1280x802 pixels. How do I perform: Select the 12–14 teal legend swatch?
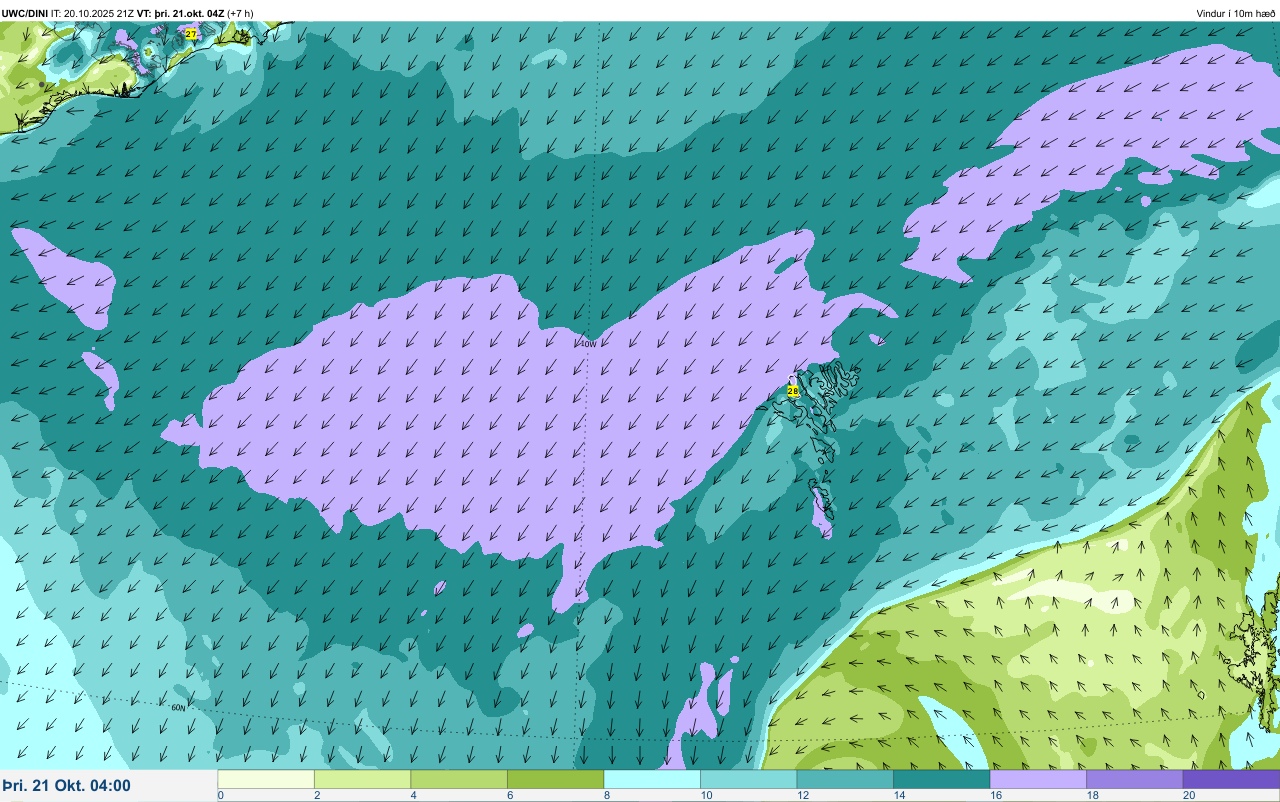[845, 779]
